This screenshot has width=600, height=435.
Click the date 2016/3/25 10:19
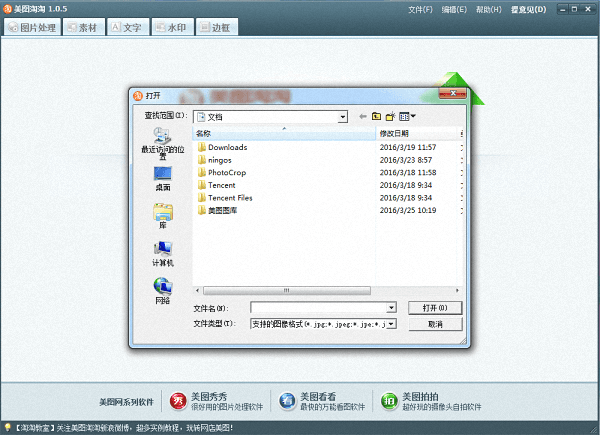(x=408, y=210)
